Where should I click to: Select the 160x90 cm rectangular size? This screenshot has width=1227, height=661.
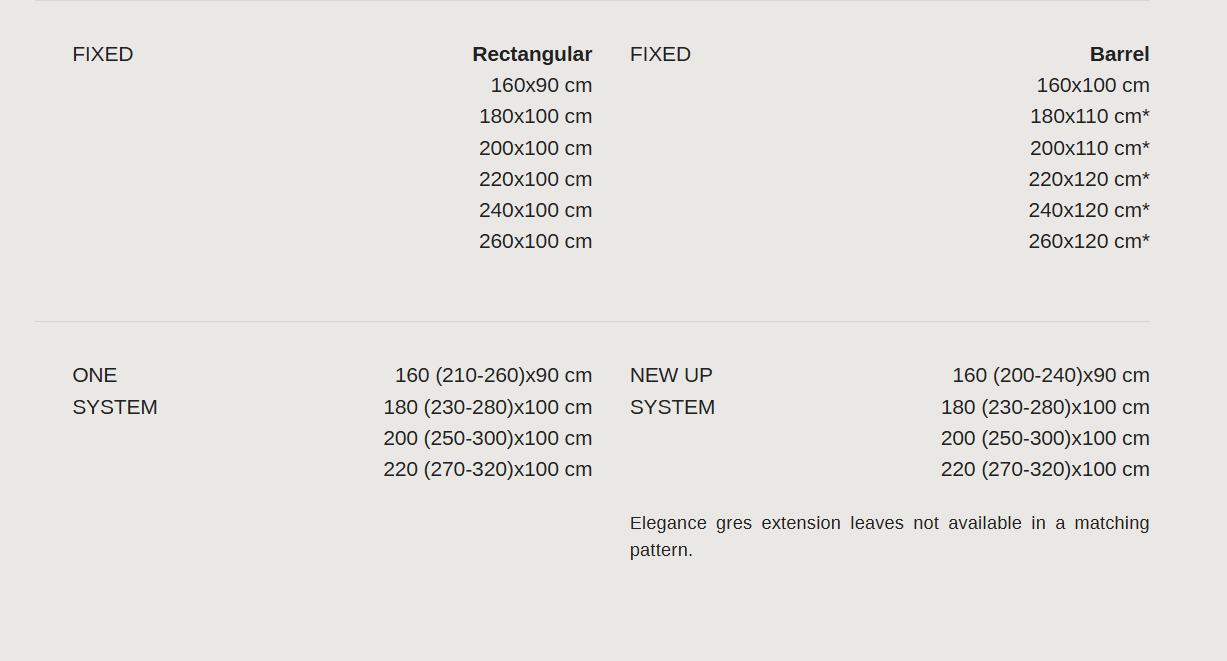point(541,85)
